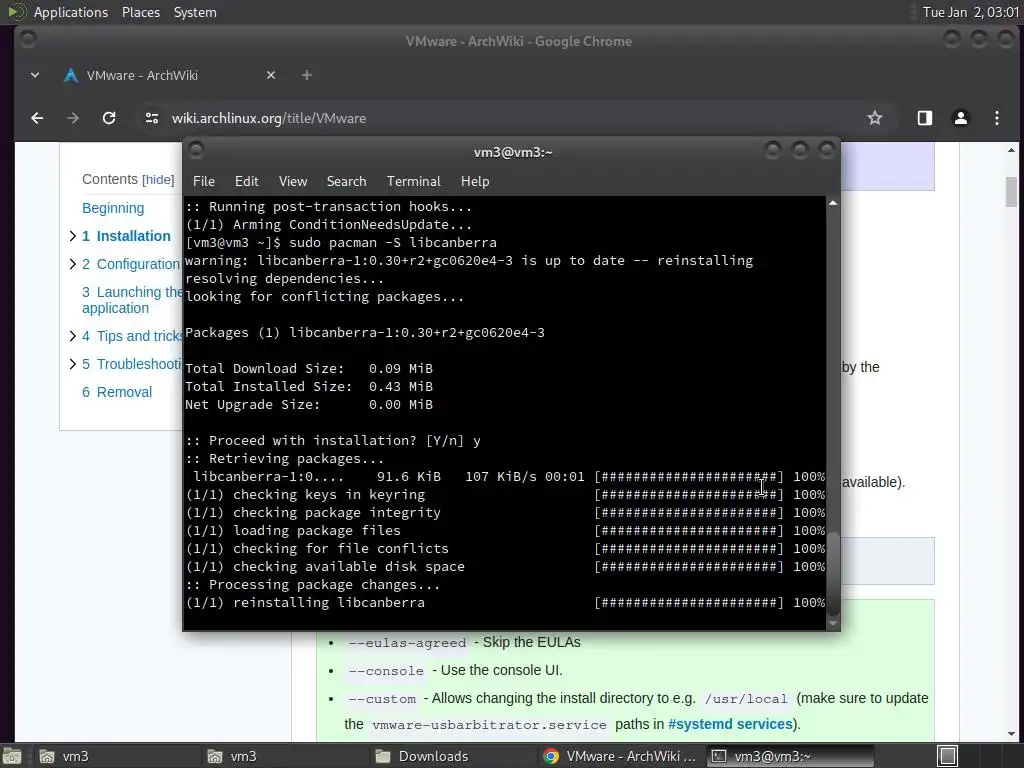Open the Terminal menu in the terminal menubar

pos(413,182)
